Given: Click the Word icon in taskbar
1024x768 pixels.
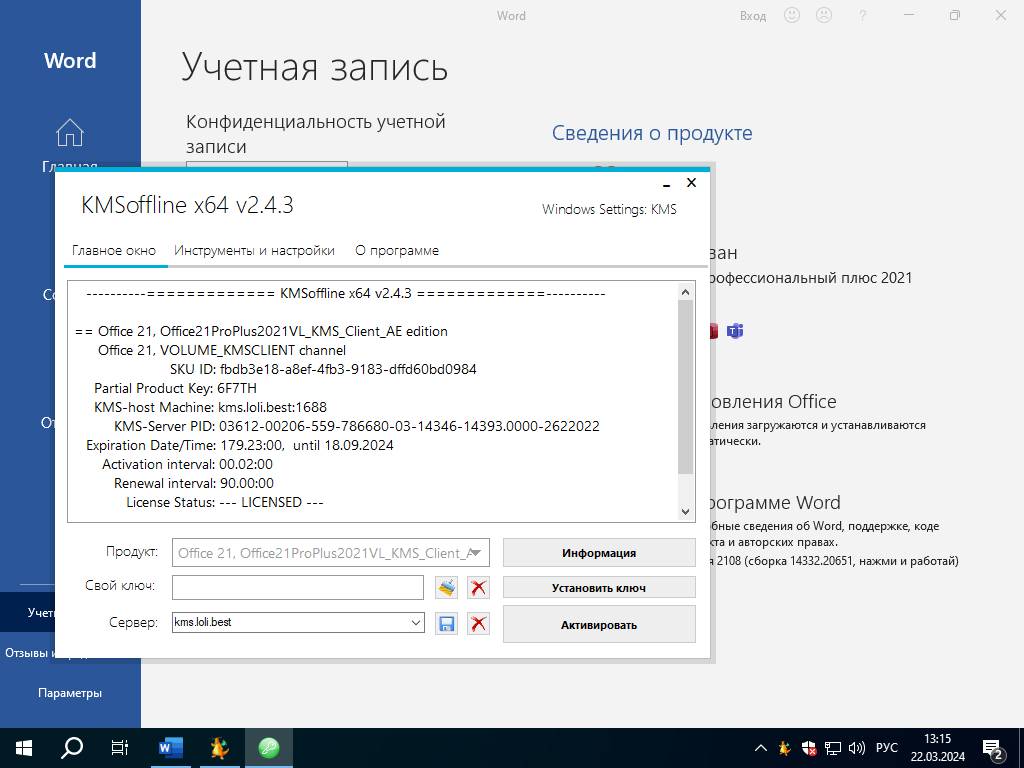Looking at the screenshot, I should tap(170, 748).
